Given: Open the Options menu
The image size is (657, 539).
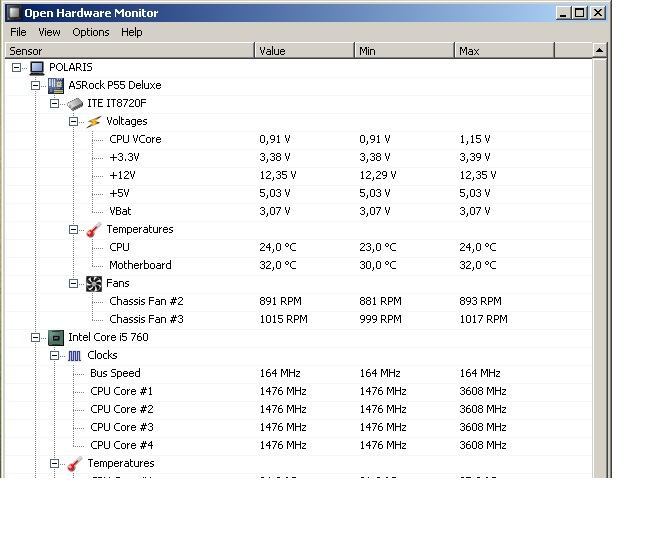Looking at the screenshot, I should [x=91, y=32].
